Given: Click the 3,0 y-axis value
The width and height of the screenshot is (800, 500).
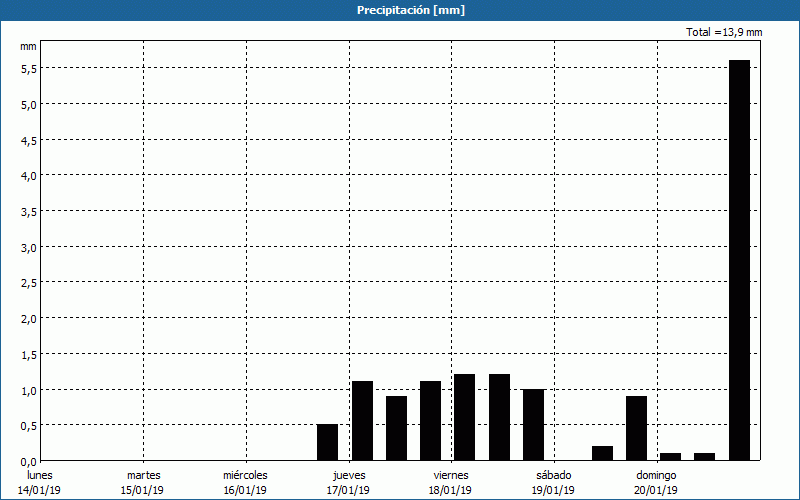Looking at the screenshot, I should pyautogui.click(x=29, y=247).
